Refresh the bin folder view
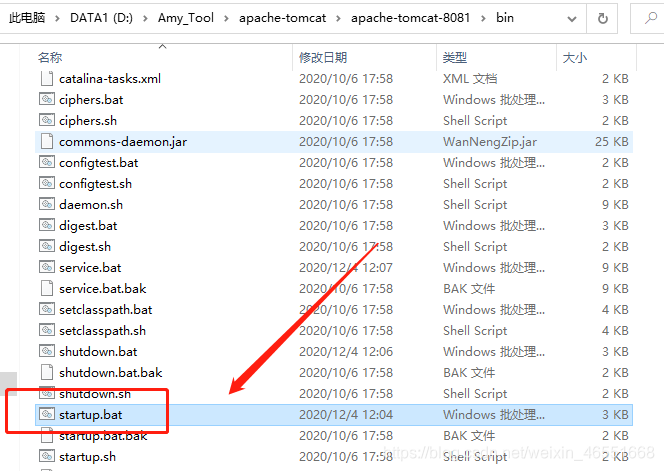Viewport: 664px width, 471px height. [602, 18]
